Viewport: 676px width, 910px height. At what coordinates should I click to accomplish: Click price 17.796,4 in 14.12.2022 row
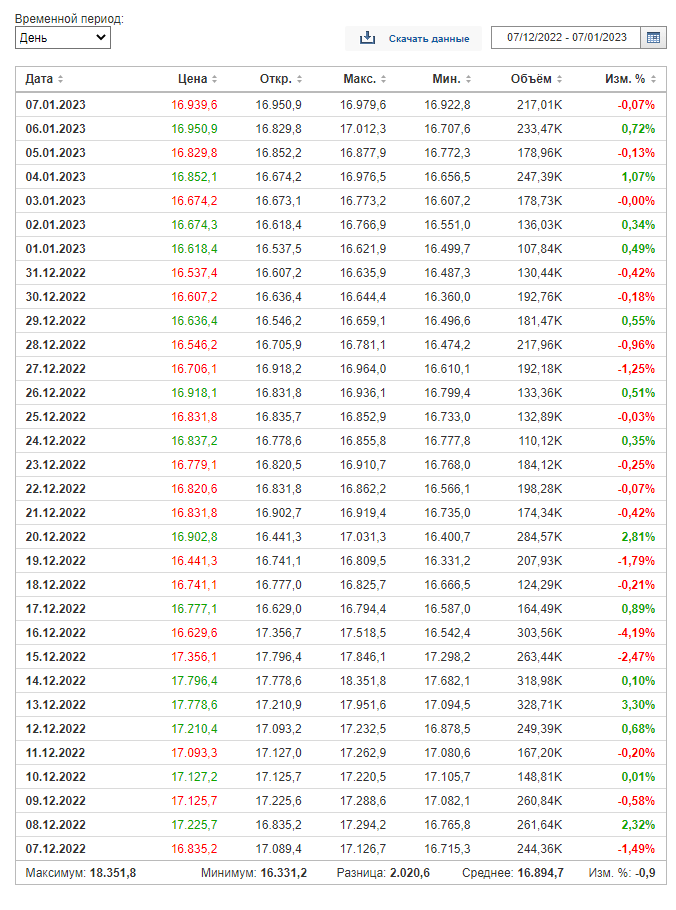click(x=194, y=681)
